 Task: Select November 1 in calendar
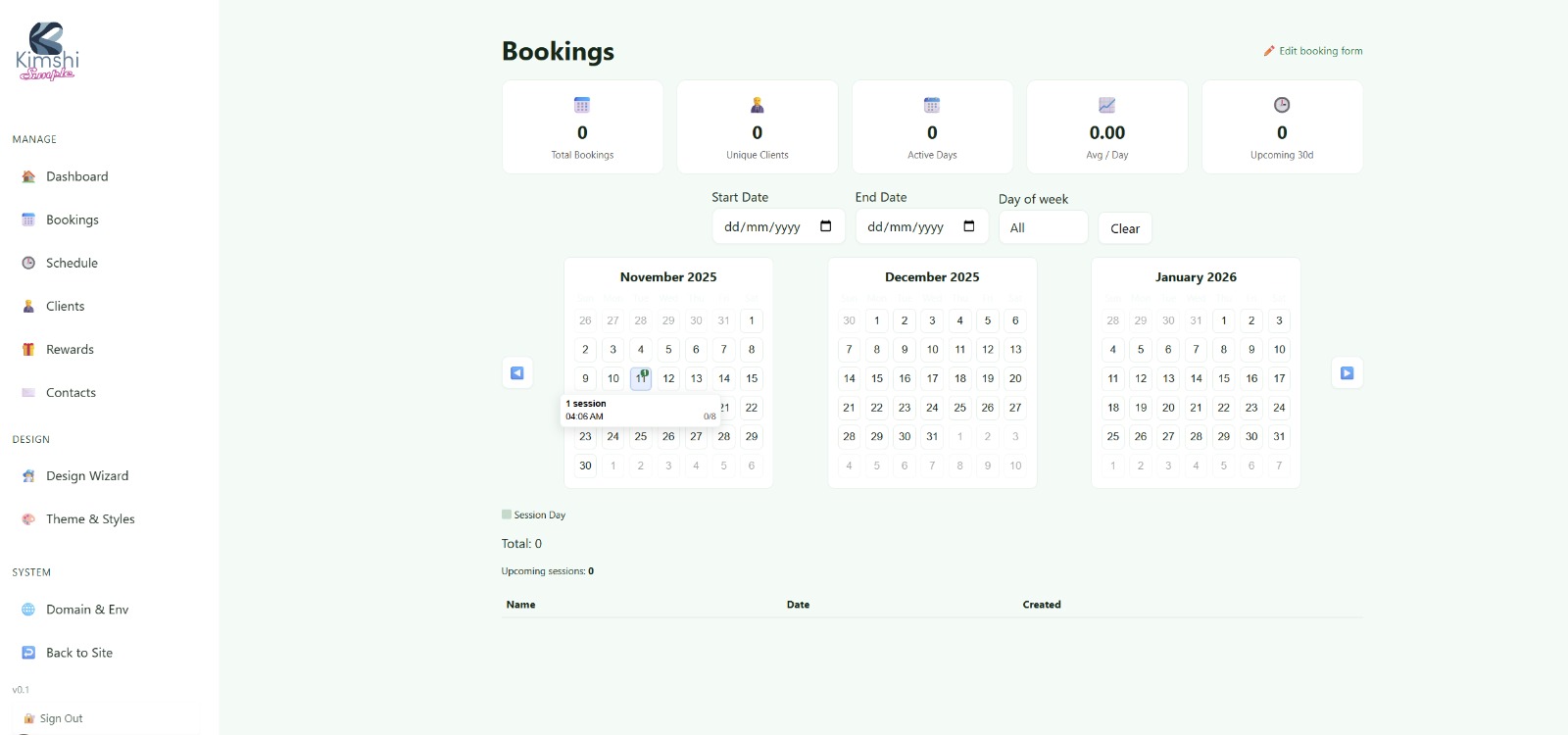point(752,320)
